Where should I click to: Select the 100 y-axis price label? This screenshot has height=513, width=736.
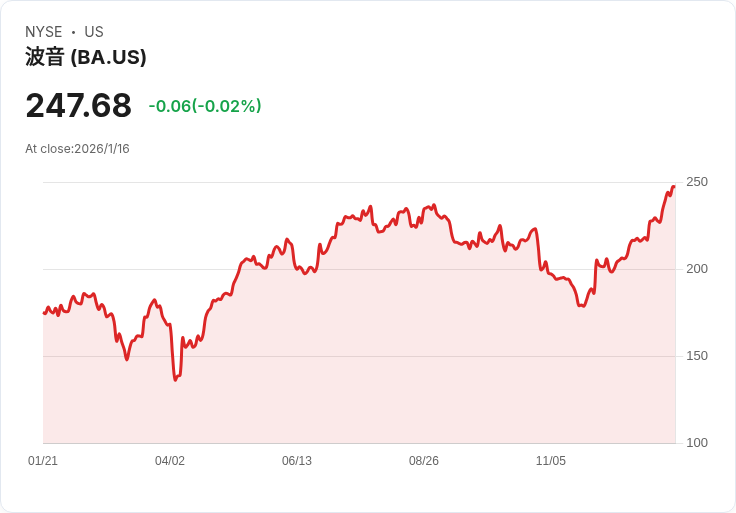coord(697,443)
